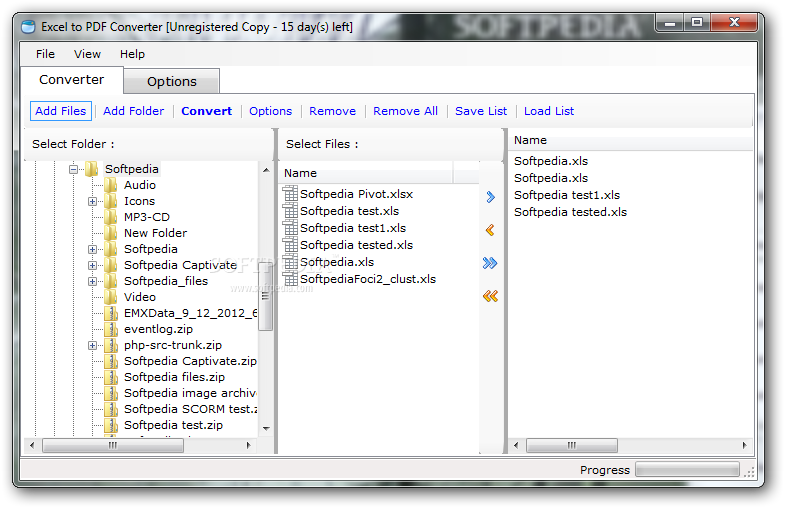
Task: Click the Name column header in the right list
Action: point(631,140)
